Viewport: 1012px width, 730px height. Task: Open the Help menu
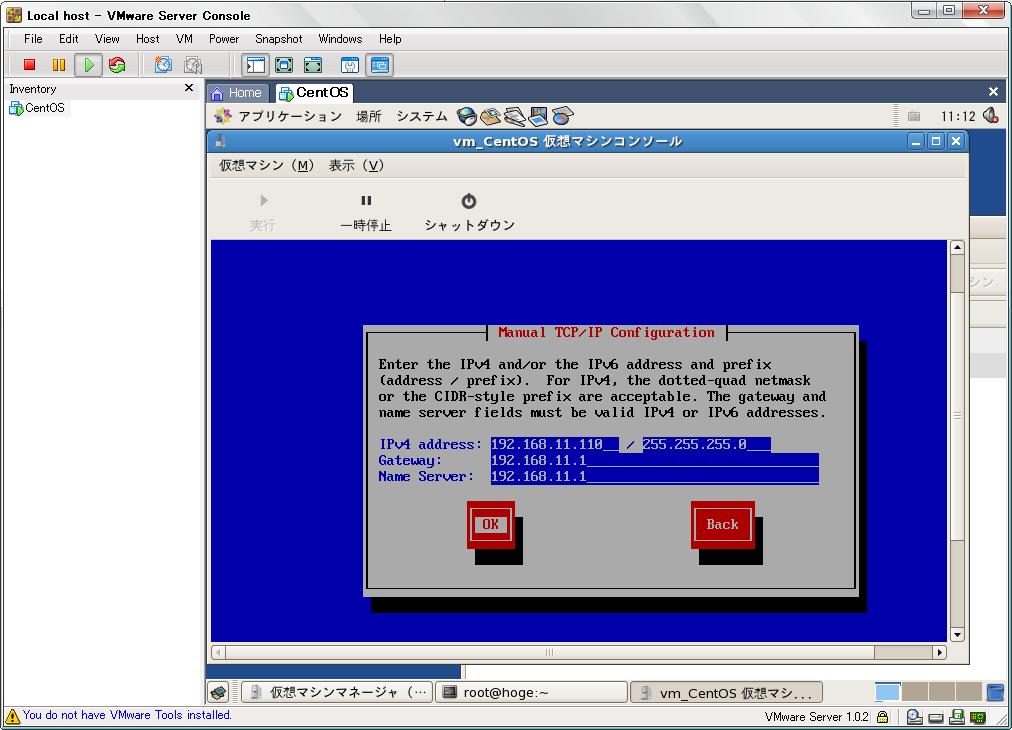[x=390, y=39]
